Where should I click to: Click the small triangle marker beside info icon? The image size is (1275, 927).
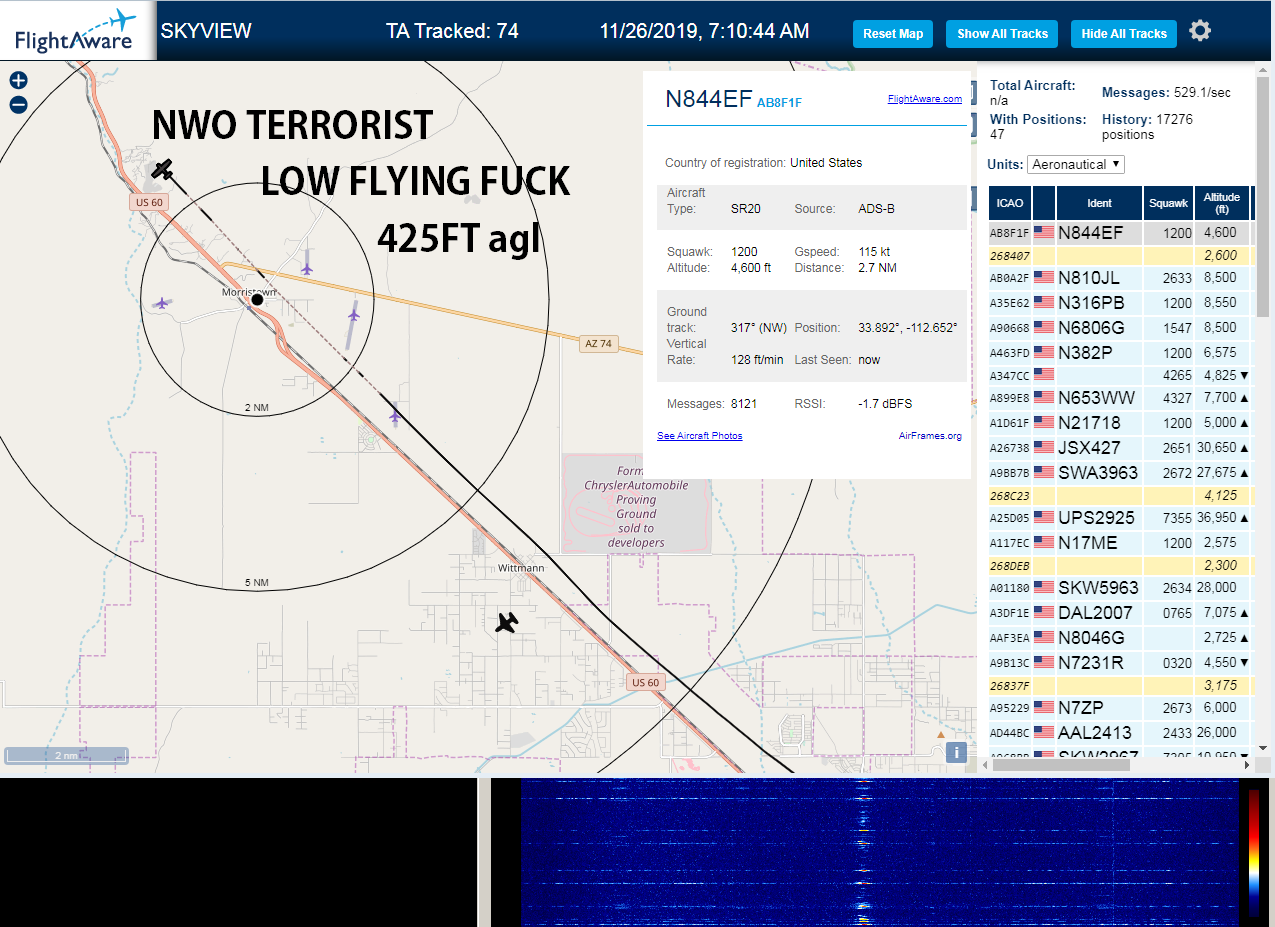939,735
